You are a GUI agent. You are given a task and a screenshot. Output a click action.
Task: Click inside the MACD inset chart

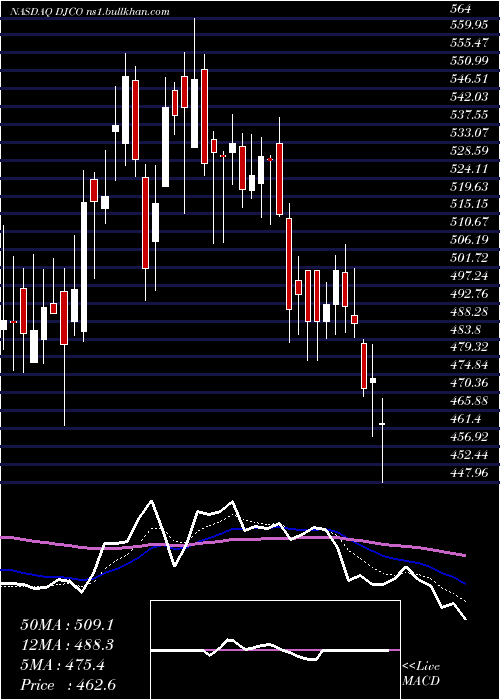(x=275, y=650)
